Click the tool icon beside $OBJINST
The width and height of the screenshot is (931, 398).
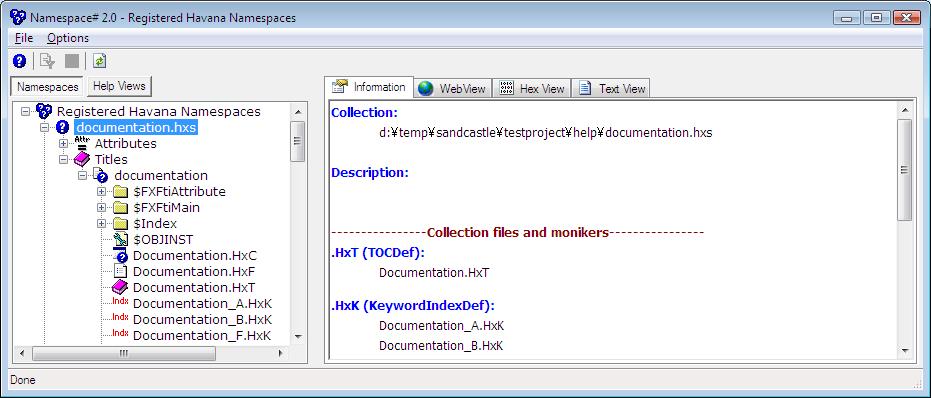click(x=121, y=239)
